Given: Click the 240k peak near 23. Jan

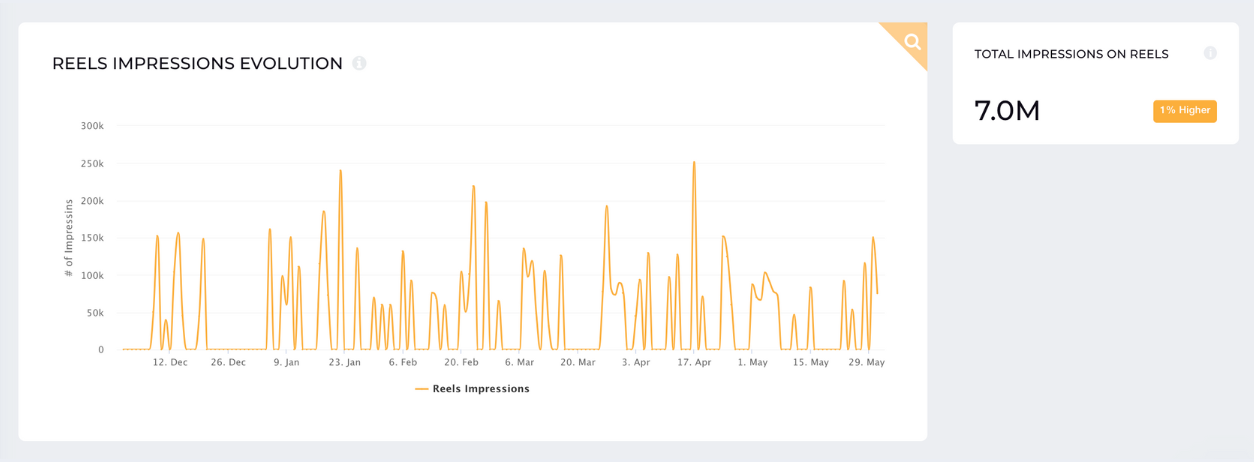Looking at the screenshot, I should [341, 171].
